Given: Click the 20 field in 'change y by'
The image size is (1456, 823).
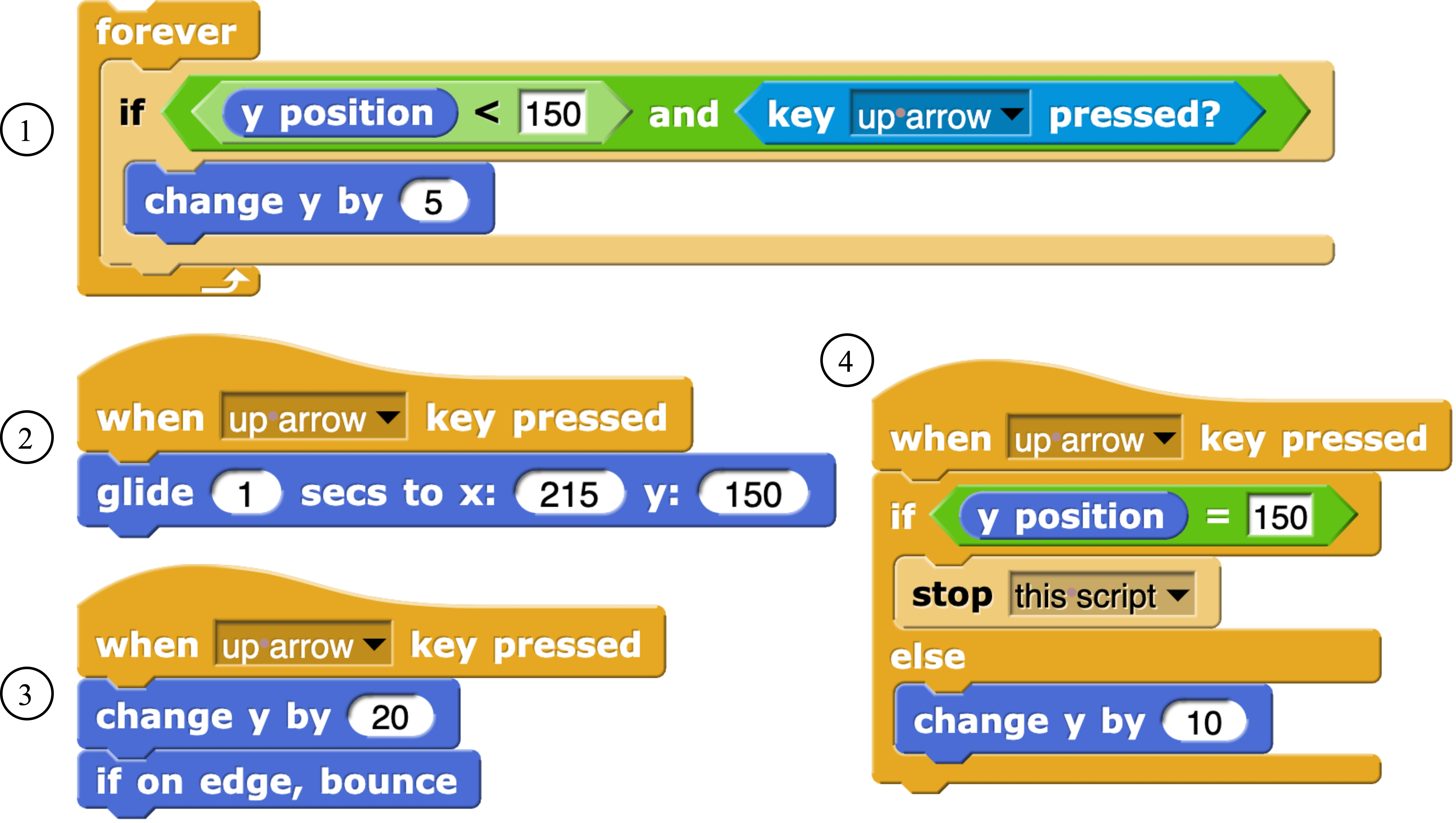Looking at the screenshot, I should [x=390, y=717].
